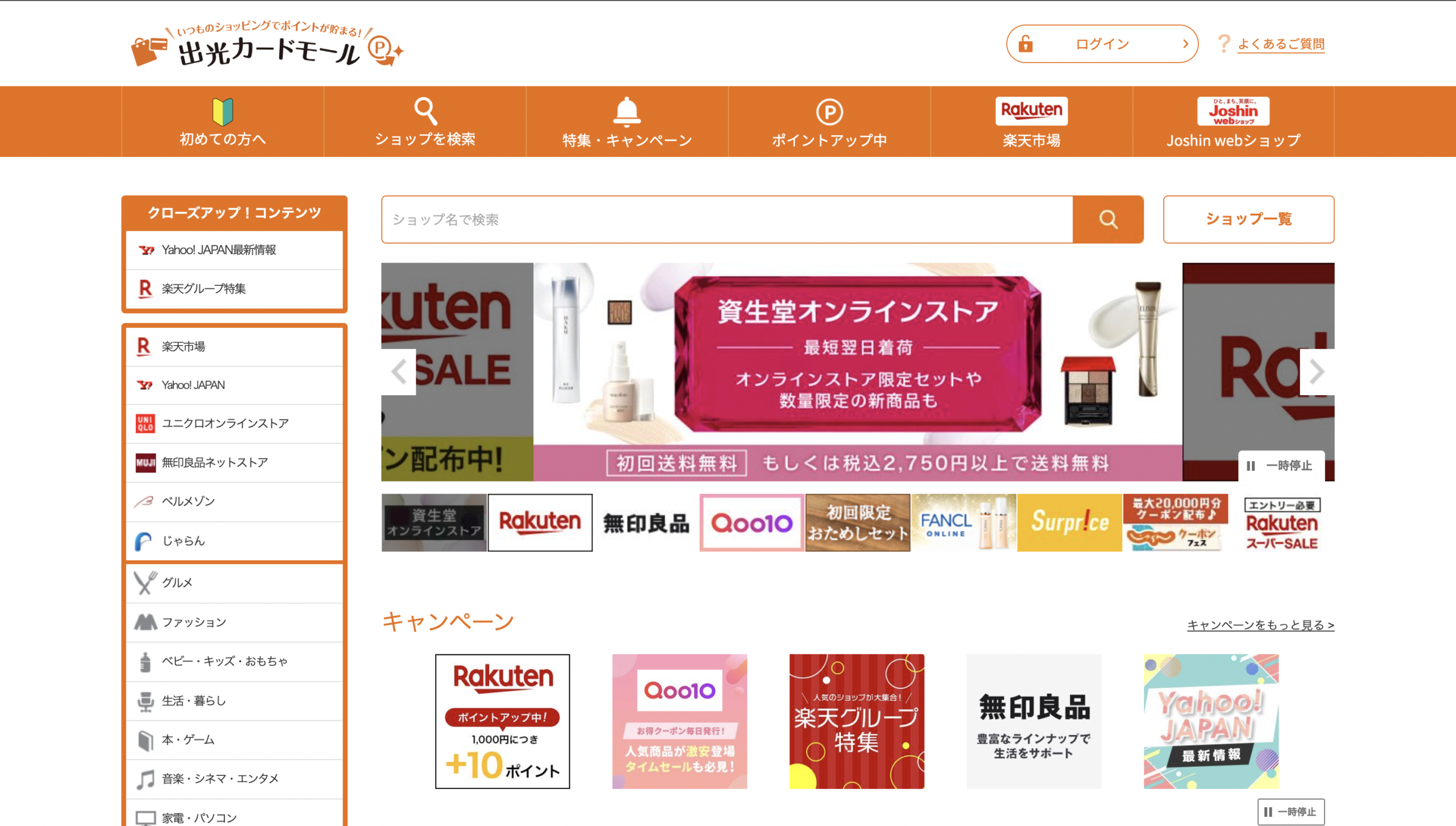Select the ポイントアップ中 P icon

pos(829,112)
